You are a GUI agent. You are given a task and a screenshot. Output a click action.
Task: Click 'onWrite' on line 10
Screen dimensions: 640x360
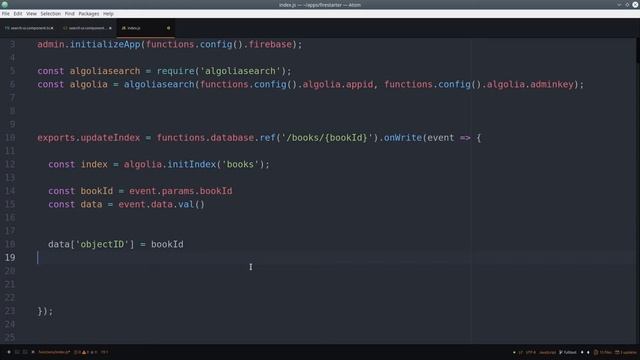tap(402, 138)
